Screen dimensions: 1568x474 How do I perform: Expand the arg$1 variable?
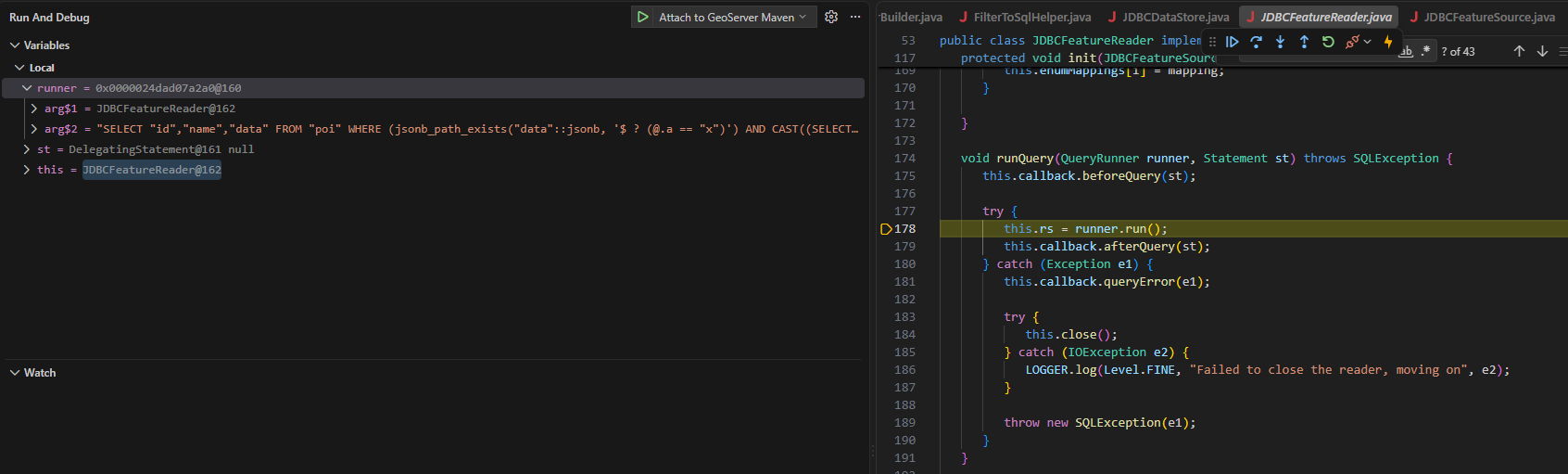tap(34, 109)
